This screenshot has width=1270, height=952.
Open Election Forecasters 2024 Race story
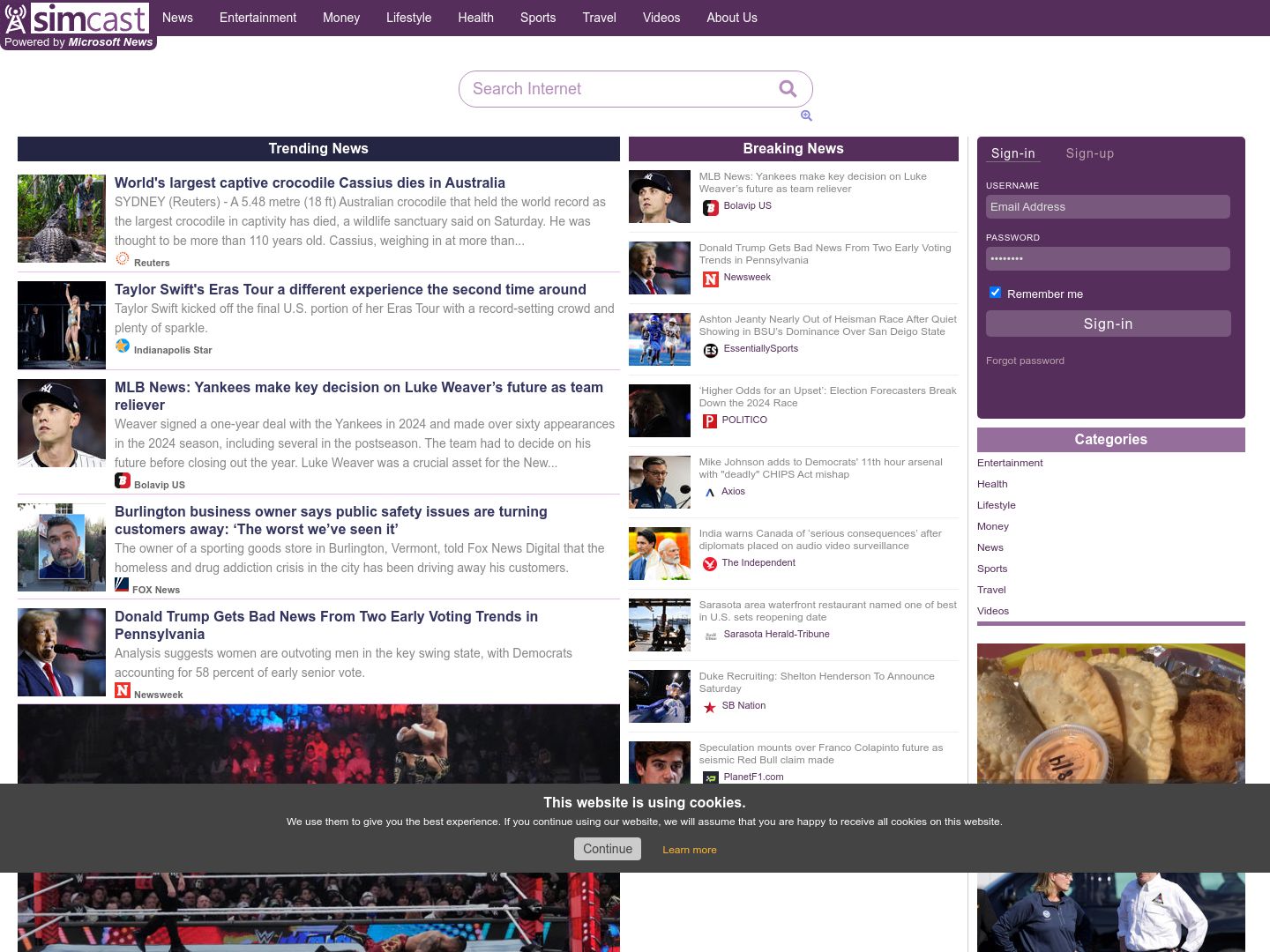[x=828, y=397]
